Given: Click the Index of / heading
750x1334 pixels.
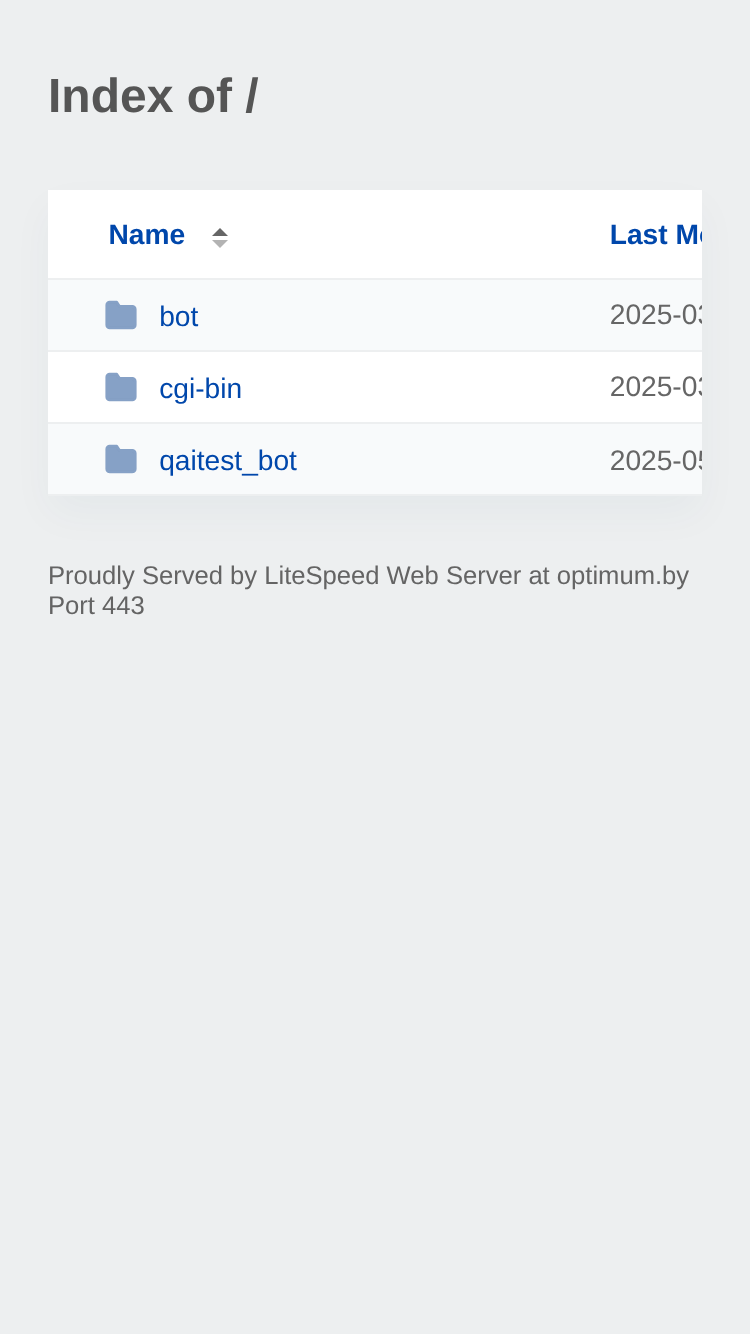Looking at the screenshot, I should (153, 97).
